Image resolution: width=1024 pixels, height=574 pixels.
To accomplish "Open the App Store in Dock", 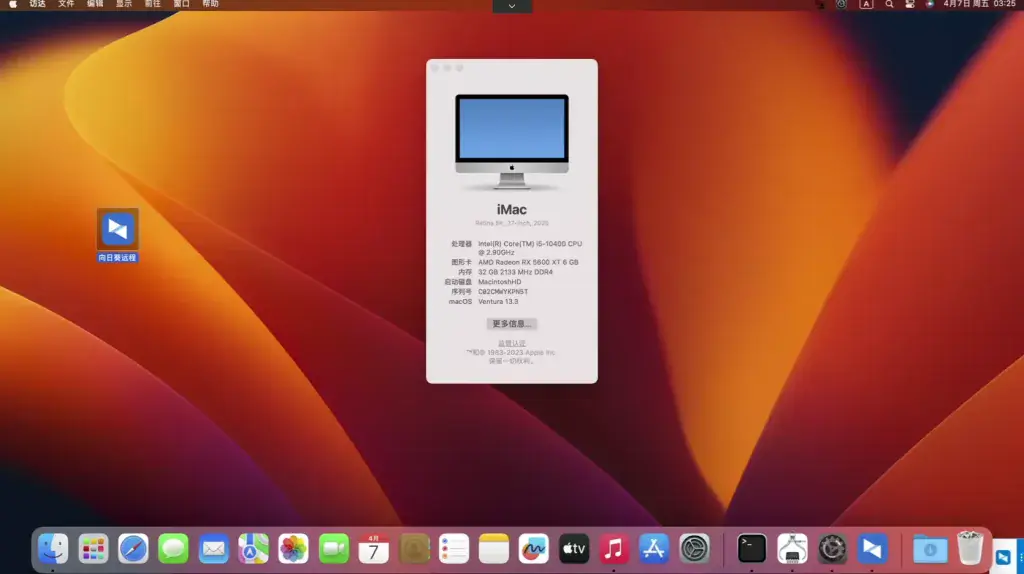I will [654, 549].
